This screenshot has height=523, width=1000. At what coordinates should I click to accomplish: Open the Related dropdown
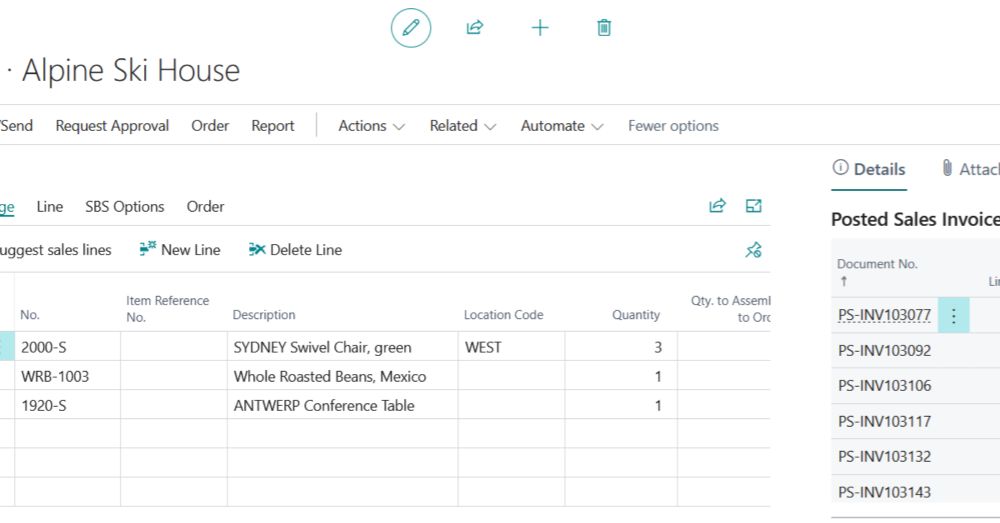462,126
